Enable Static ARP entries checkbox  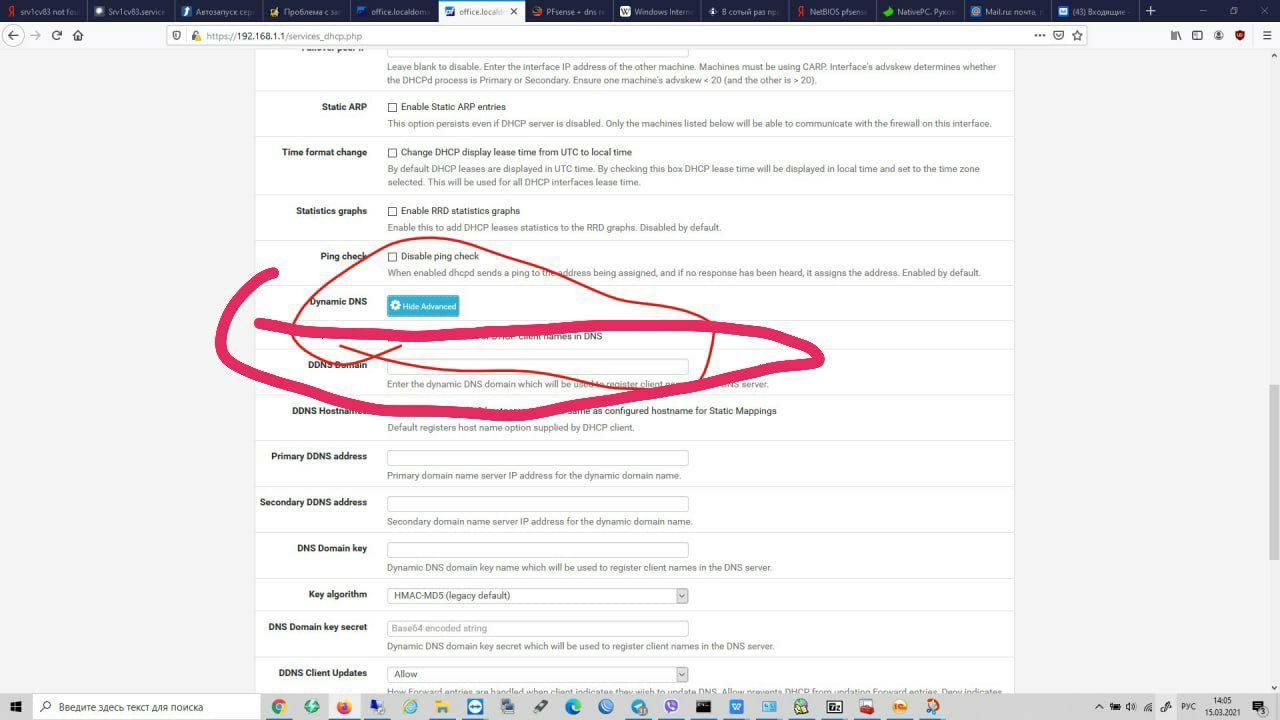[392, 107]
